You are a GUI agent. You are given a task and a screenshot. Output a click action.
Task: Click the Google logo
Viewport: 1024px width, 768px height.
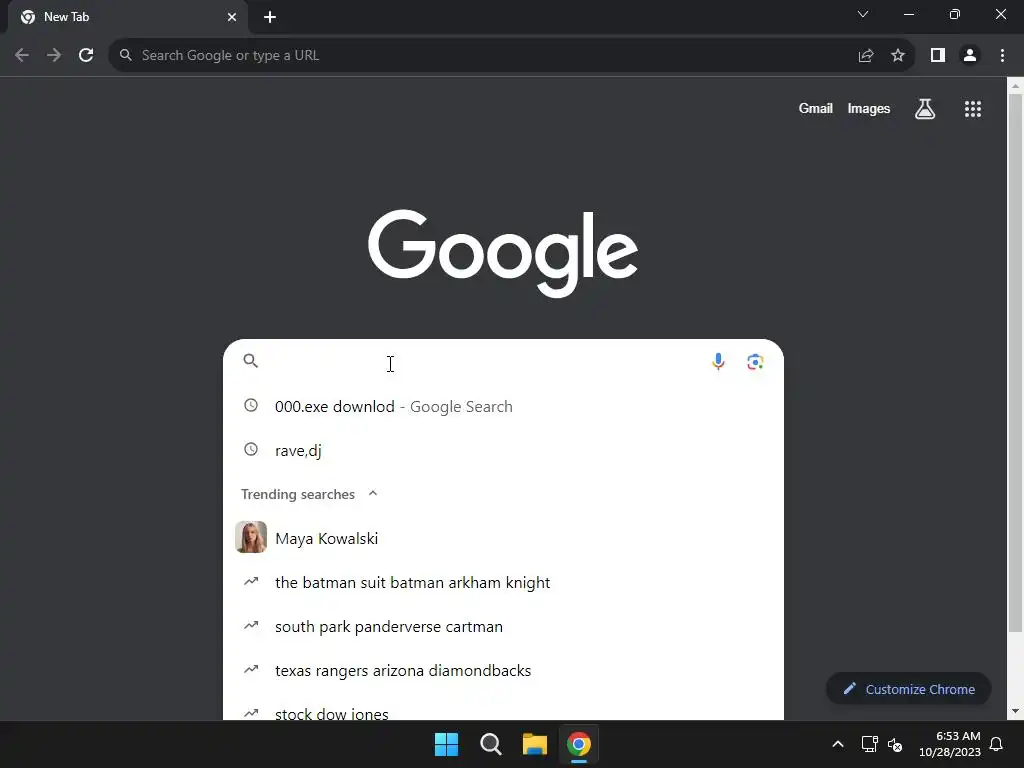pos(503,253)
